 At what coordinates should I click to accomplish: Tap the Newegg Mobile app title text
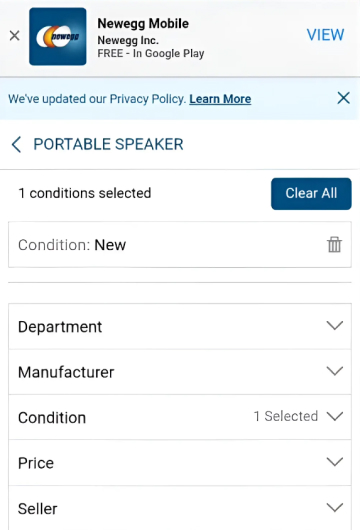pos(143,24)
